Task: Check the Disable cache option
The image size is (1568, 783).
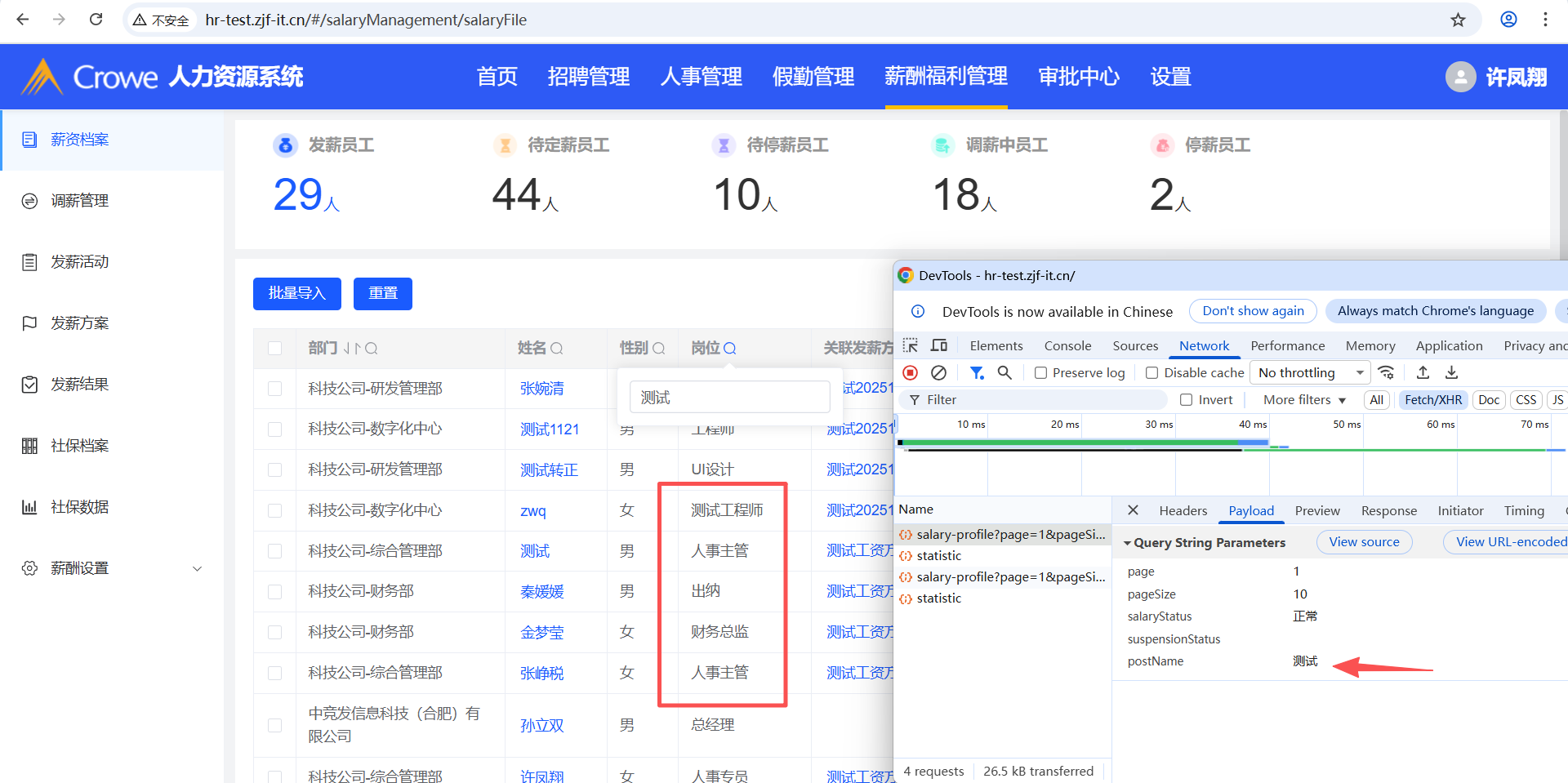Action: coord(1151,373)
